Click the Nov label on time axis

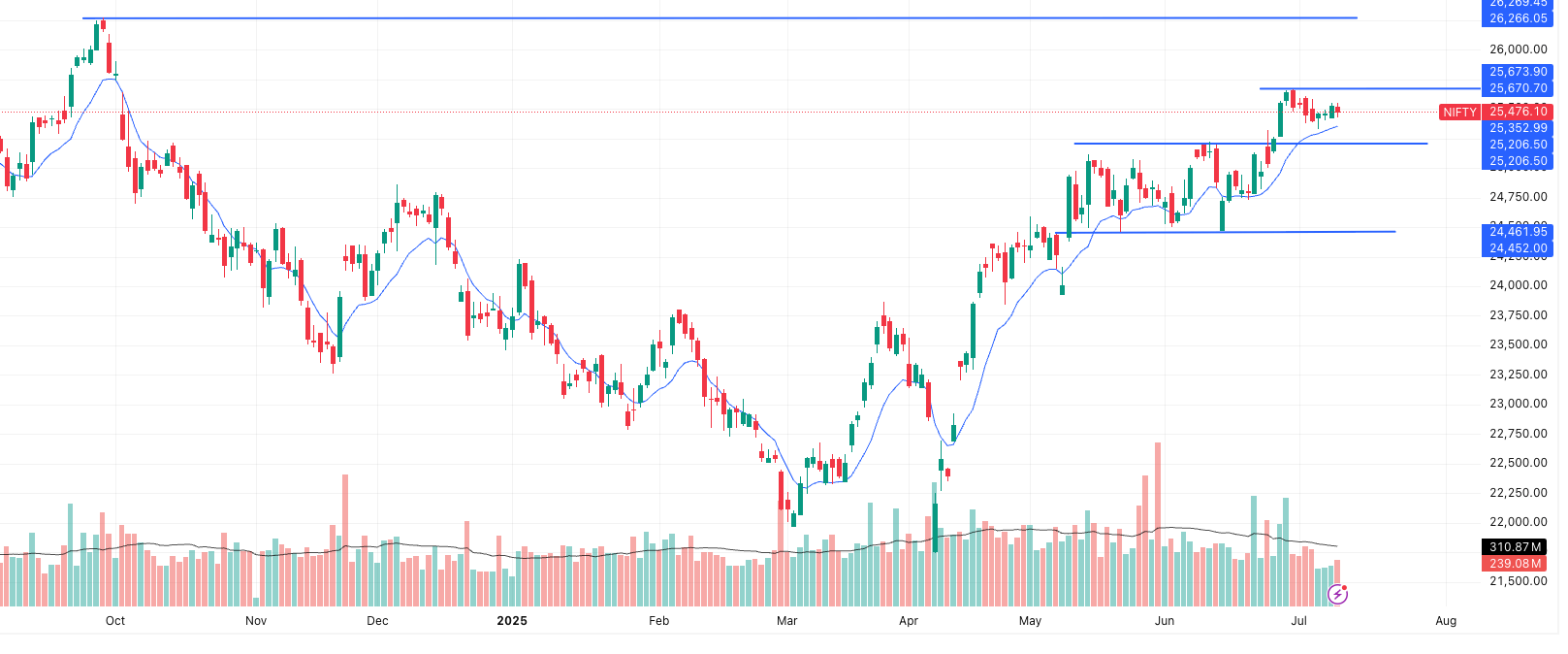(256, 621)
